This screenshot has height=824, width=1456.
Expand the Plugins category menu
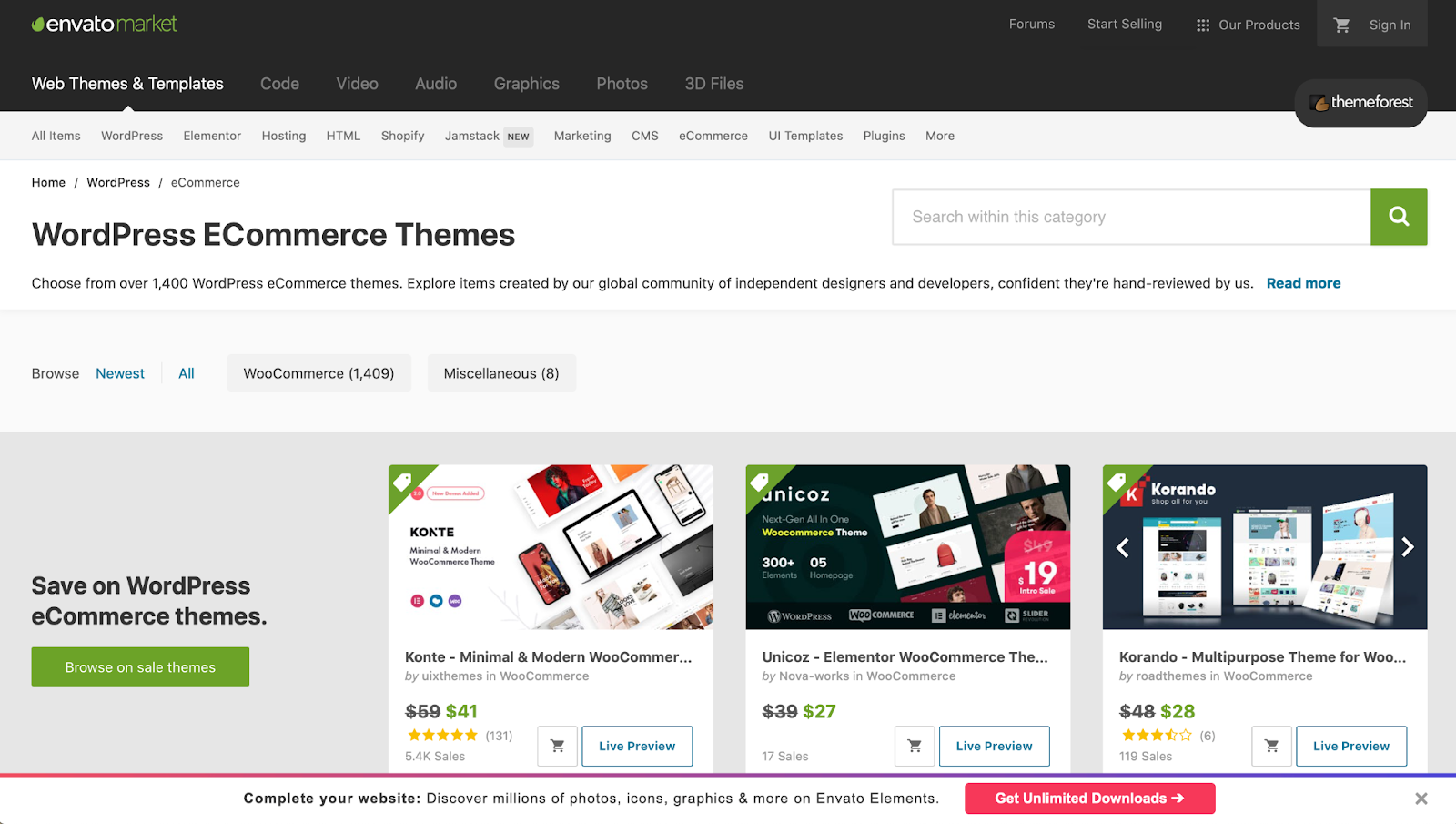885,136
